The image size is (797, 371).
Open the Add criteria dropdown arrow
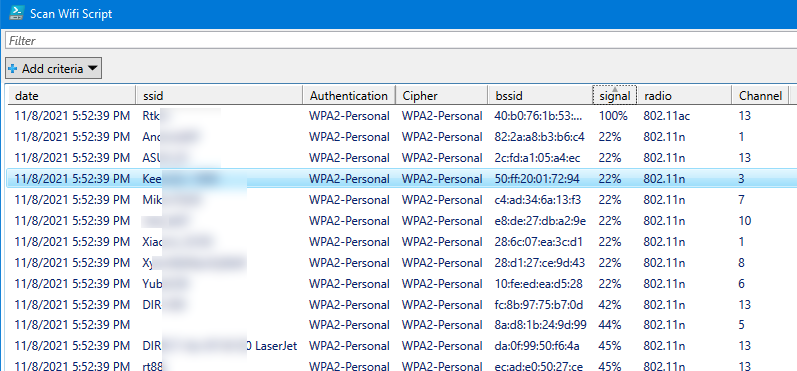[93, 69]
